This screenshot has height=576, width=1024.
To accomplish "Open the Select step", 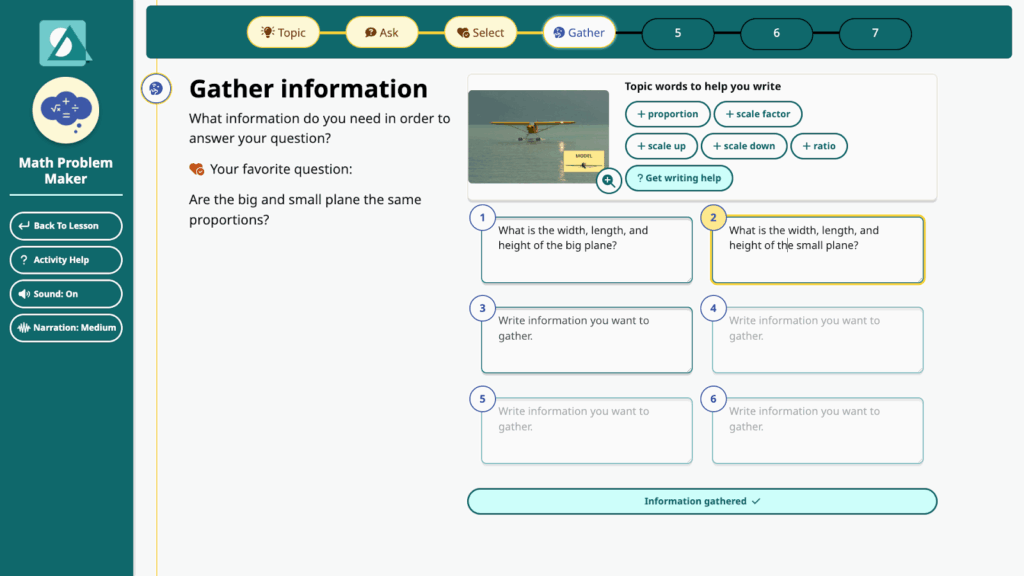I will pos(480,33).
